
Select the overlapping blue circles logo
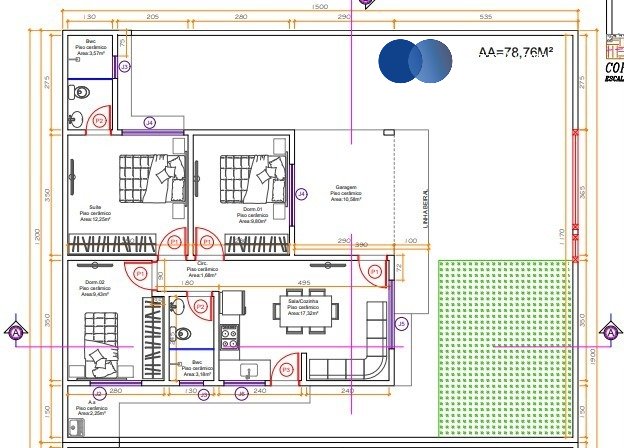click(x=415, y=61)
